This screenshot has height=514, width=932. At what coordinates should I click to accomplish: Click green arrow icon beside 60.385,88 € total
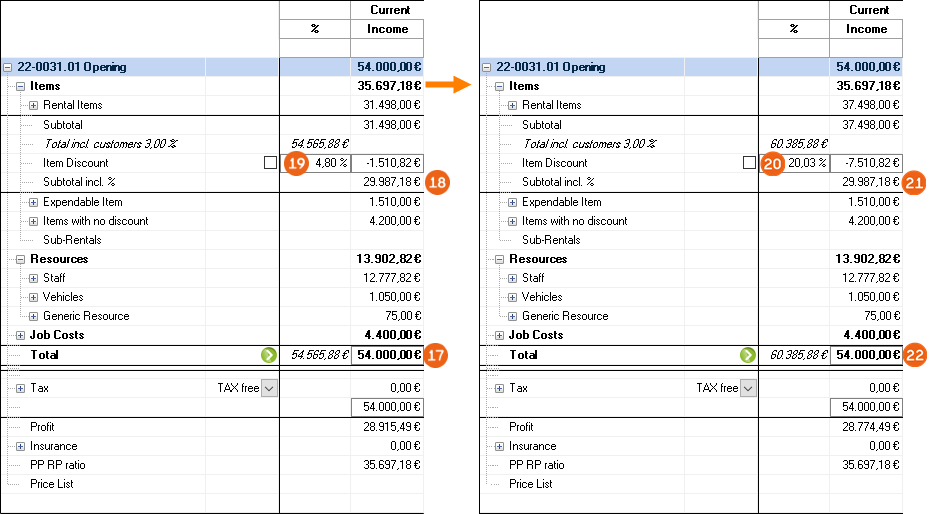[x=748, y=355]
